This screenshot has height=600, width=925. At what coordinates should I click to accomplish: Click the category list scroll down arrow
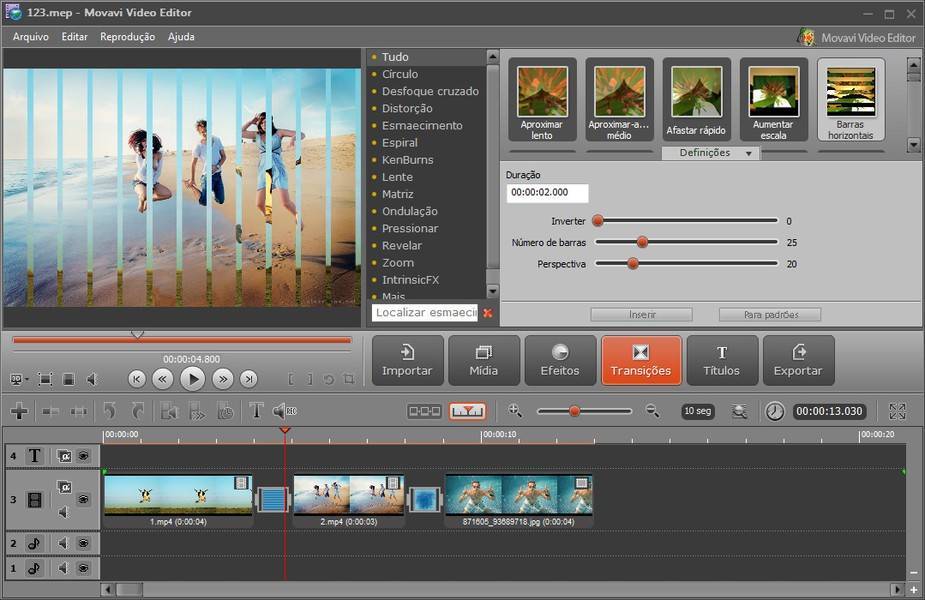493,291
